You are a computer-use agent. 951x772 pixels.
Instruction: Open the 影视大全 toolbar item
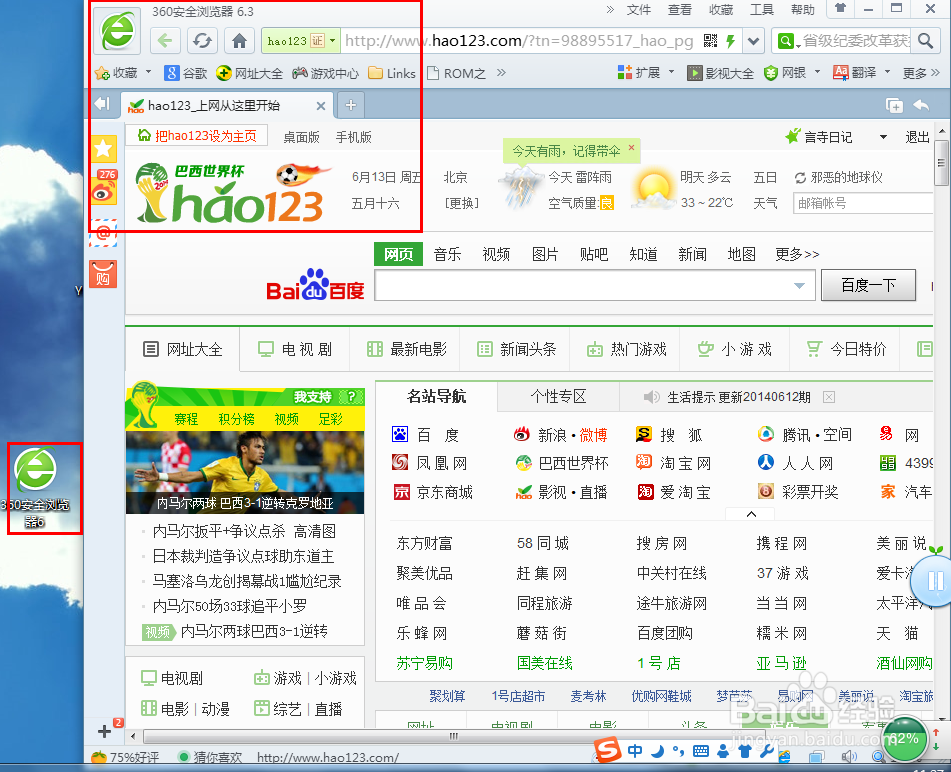click(721, 73)
